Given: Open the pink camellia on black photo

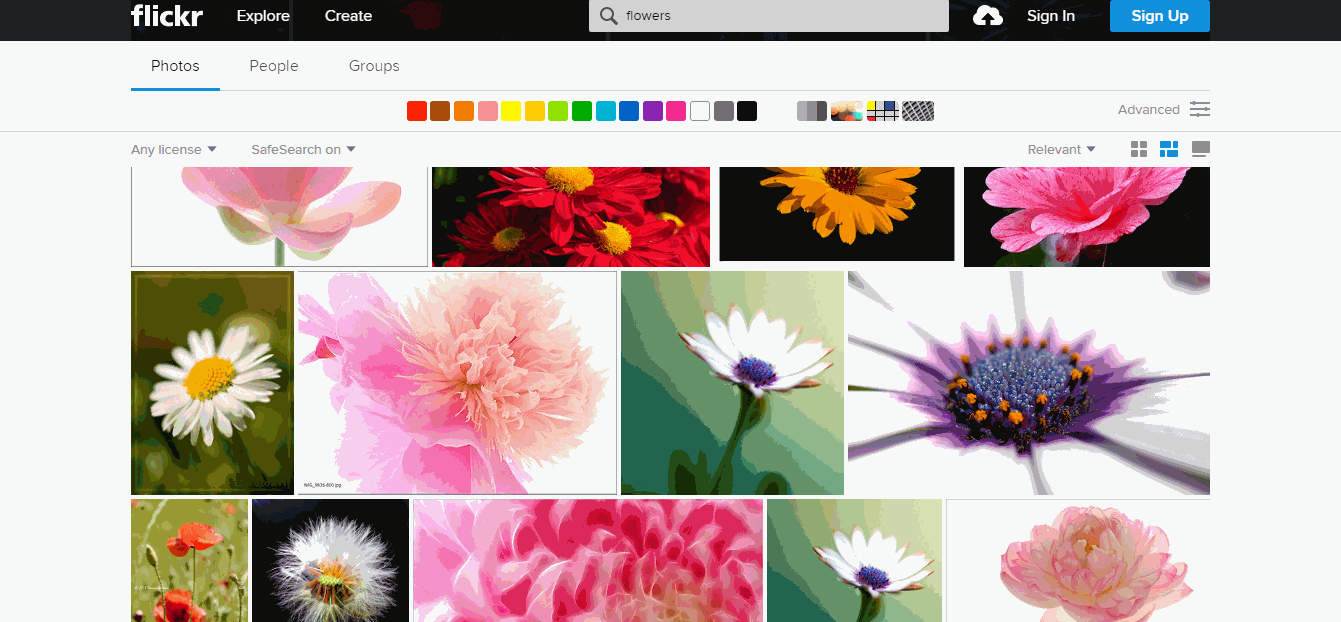Looking at the screenshot, I should pos(1087,217).
